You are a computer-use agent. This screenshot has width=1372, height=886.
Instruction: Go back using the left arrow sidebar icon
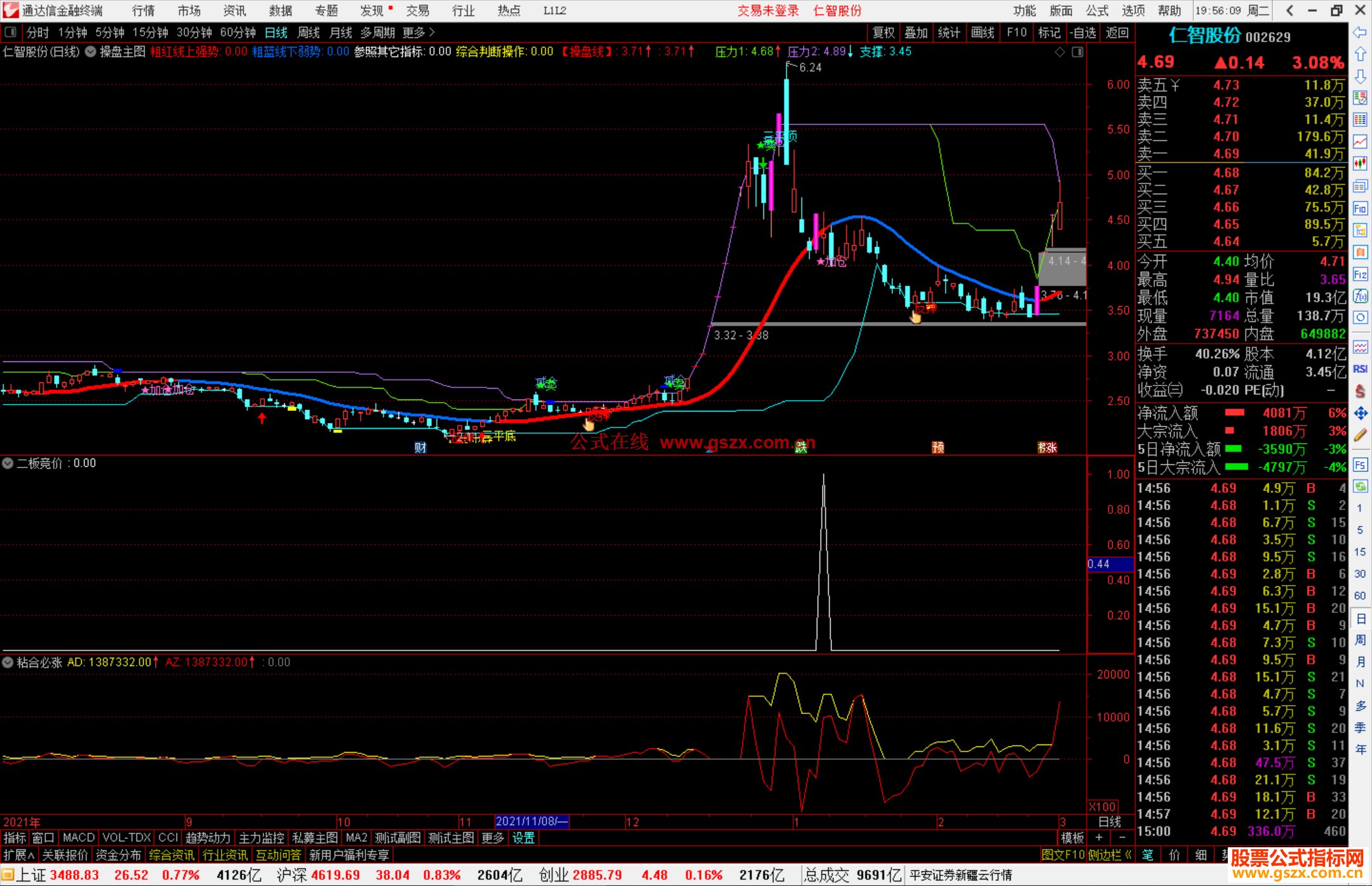[1360, 32]
